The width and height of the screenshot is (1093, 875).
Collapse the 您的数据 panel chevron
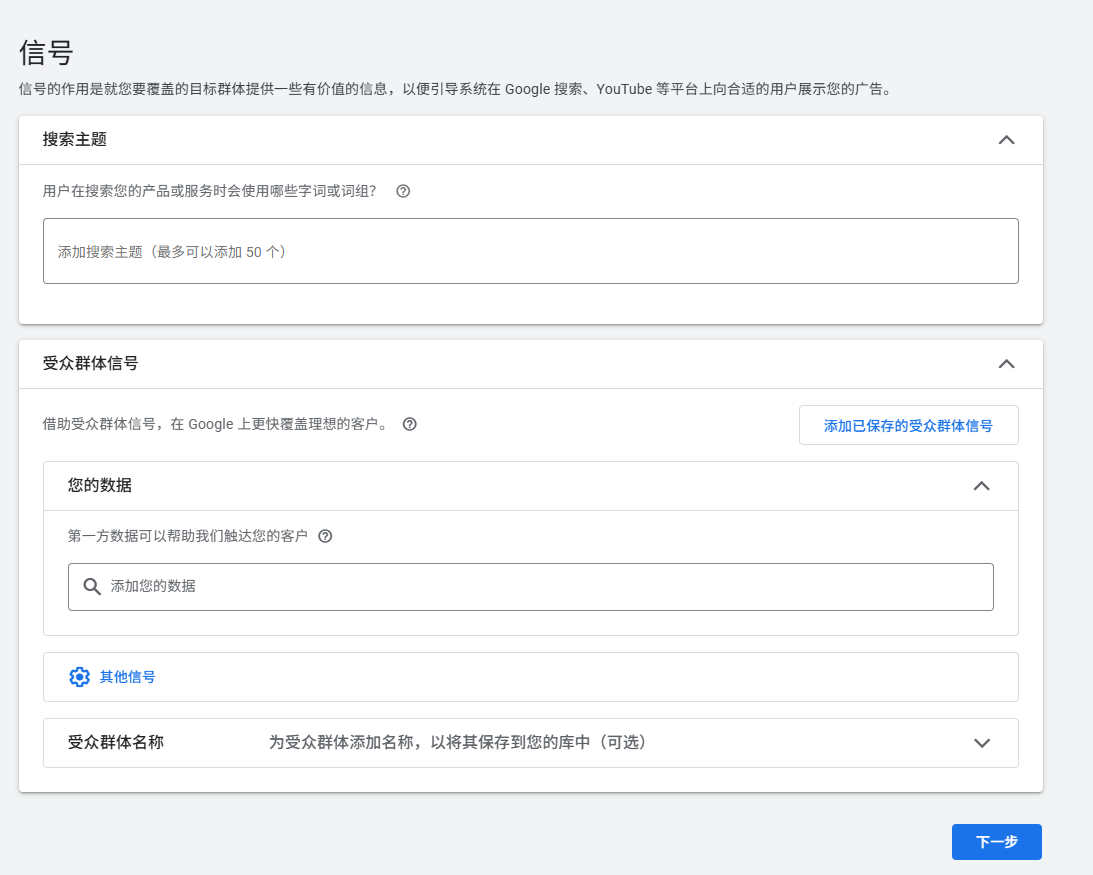pos(981,486)
